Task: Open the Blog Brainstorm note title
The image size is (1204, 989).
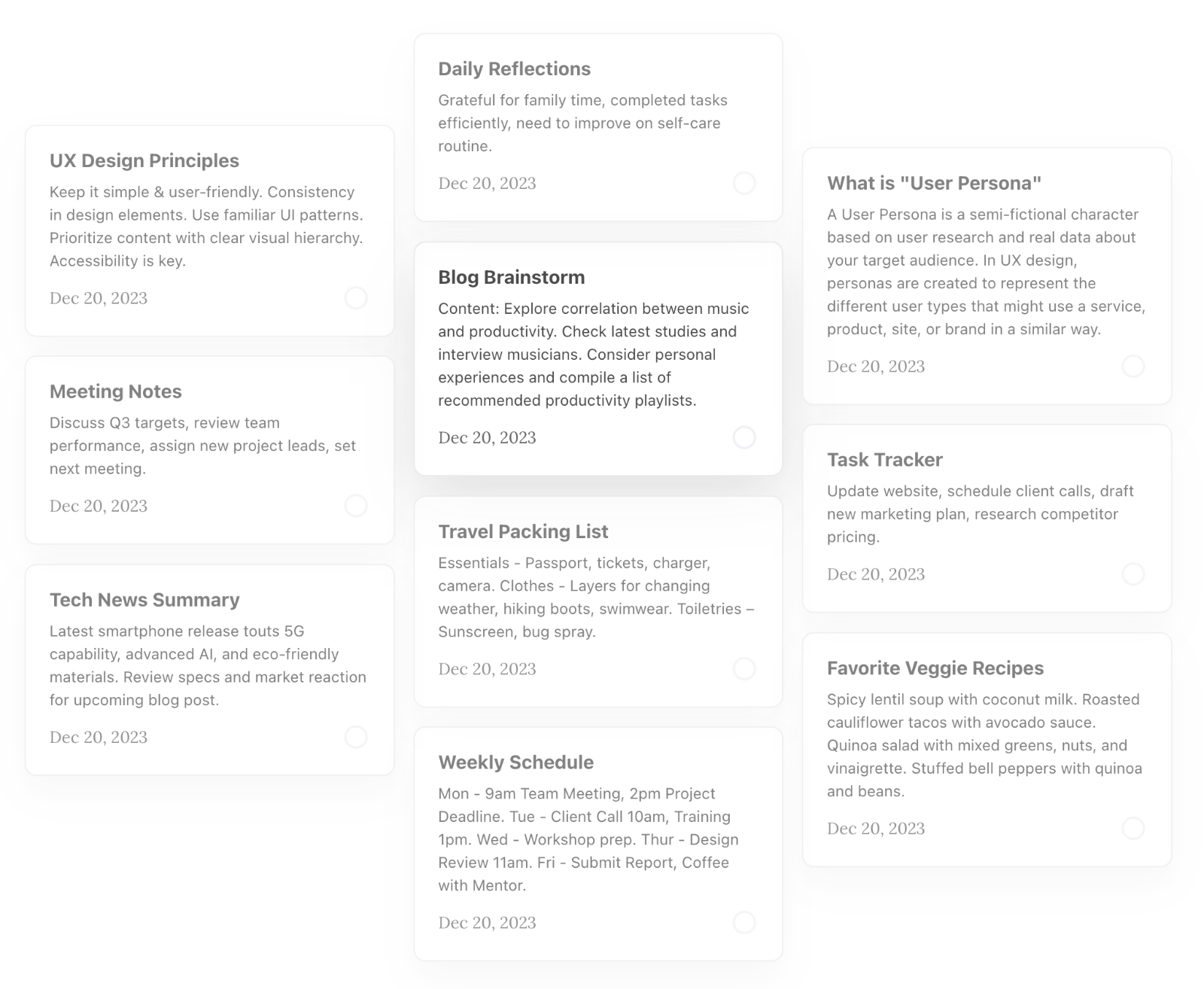Action: pos(512,277)
